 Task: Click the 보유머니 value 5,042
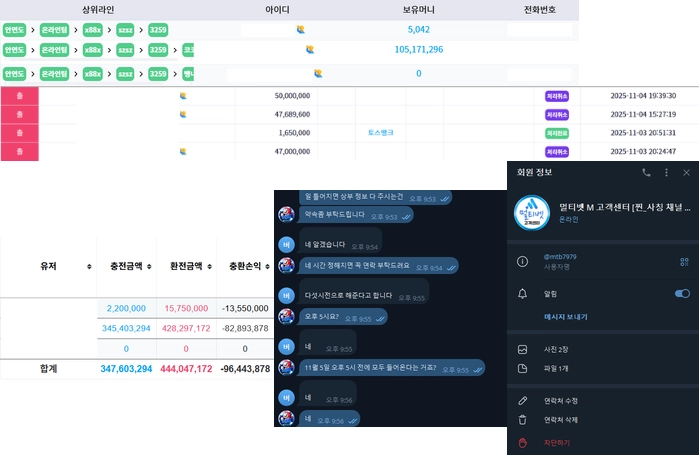click(419, 29)
